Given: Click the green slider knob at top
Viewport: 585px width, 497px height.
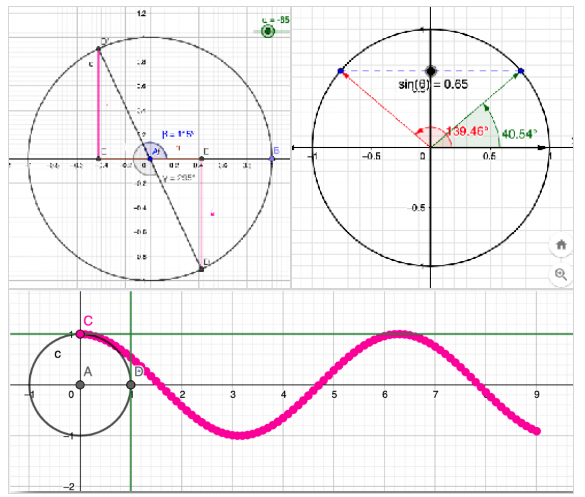Looking at the screenshot, I should (x=268, y=31).
